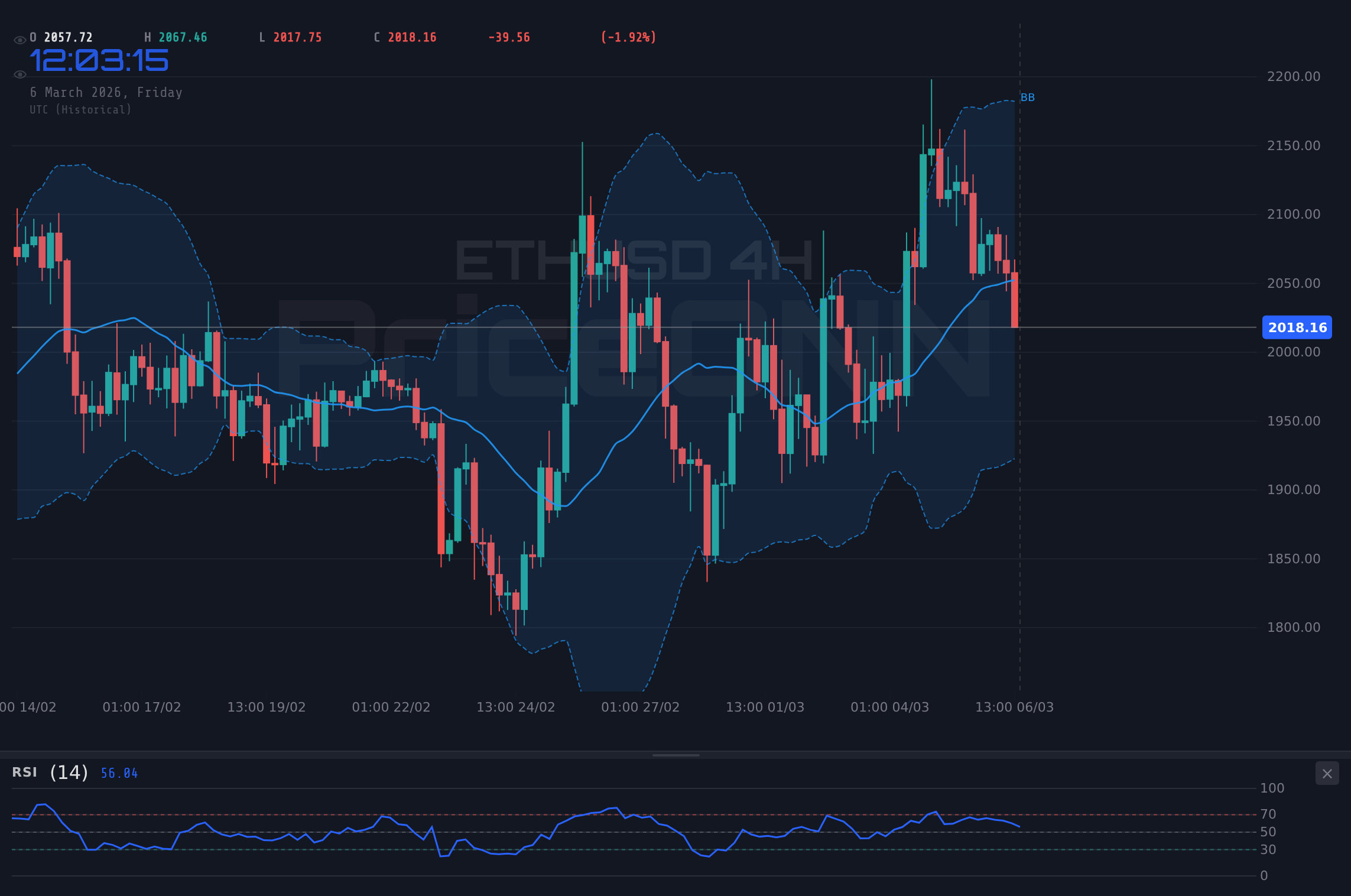Screen dimensions: 1351x896
Task: Click the high price value 2067.46
Action: [183, 37]
